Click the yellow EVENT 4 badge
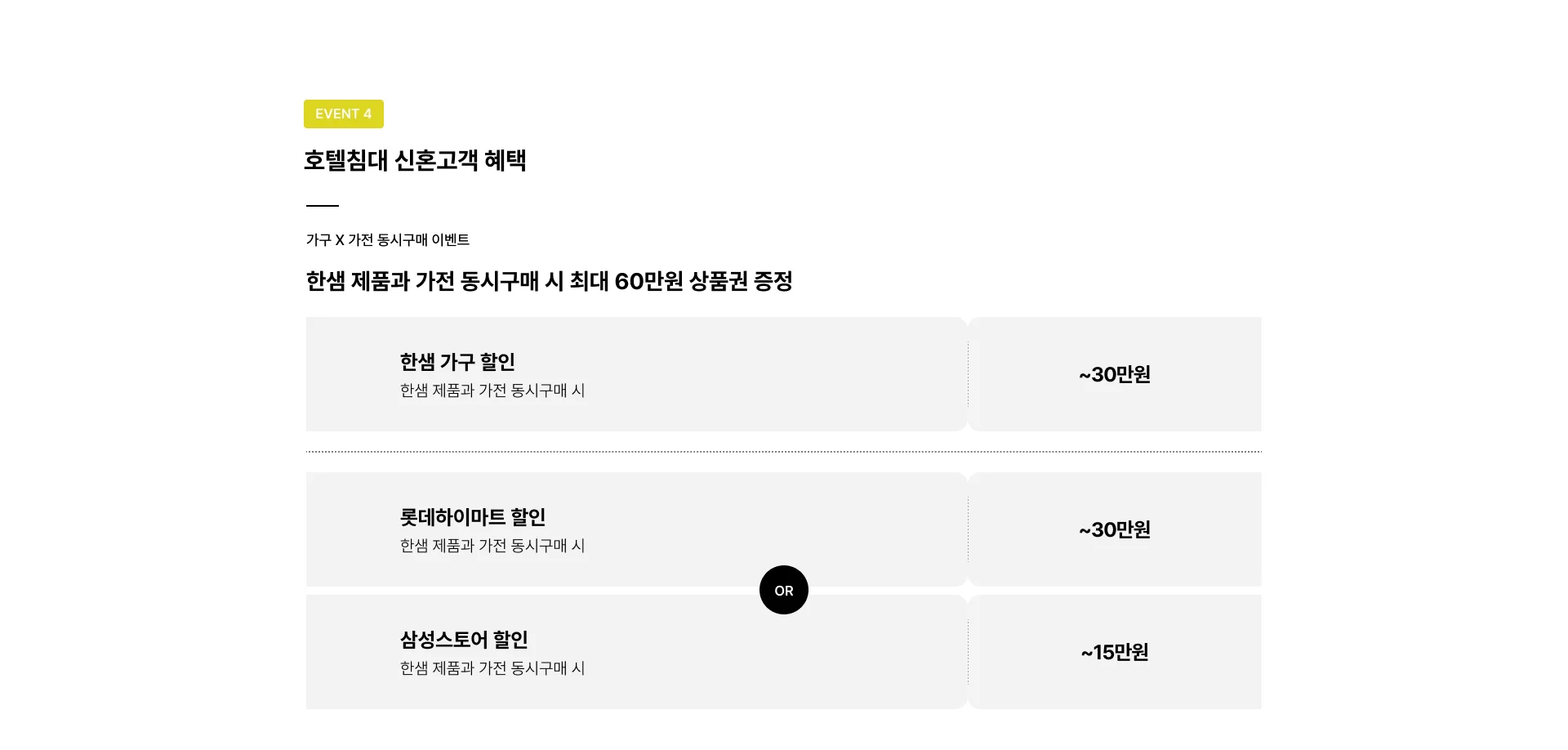This screenshot has width=1568, height=750. click(343, 114)
